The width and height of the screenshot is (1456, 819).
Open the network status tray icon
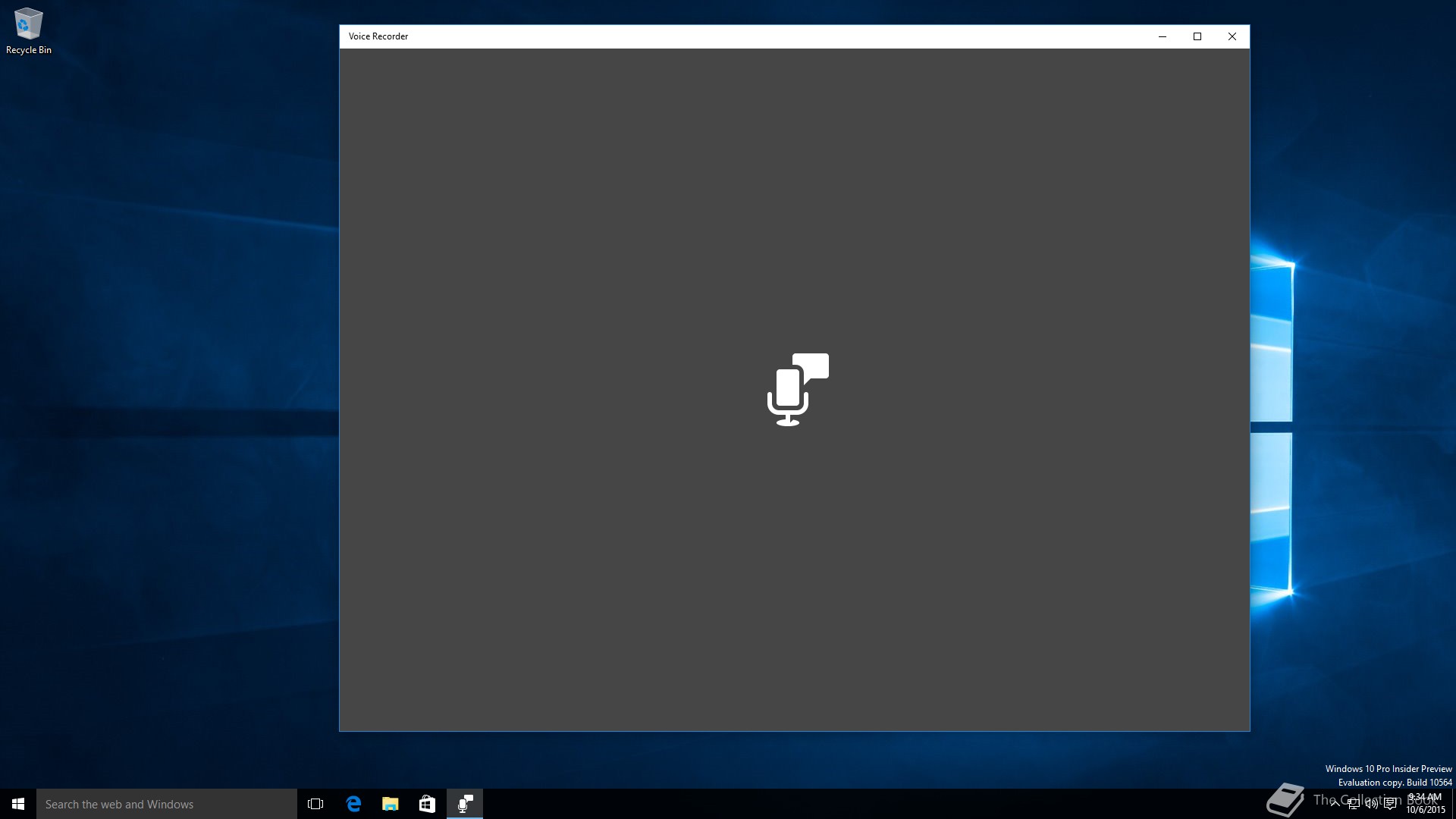[x=1353, y=805]
